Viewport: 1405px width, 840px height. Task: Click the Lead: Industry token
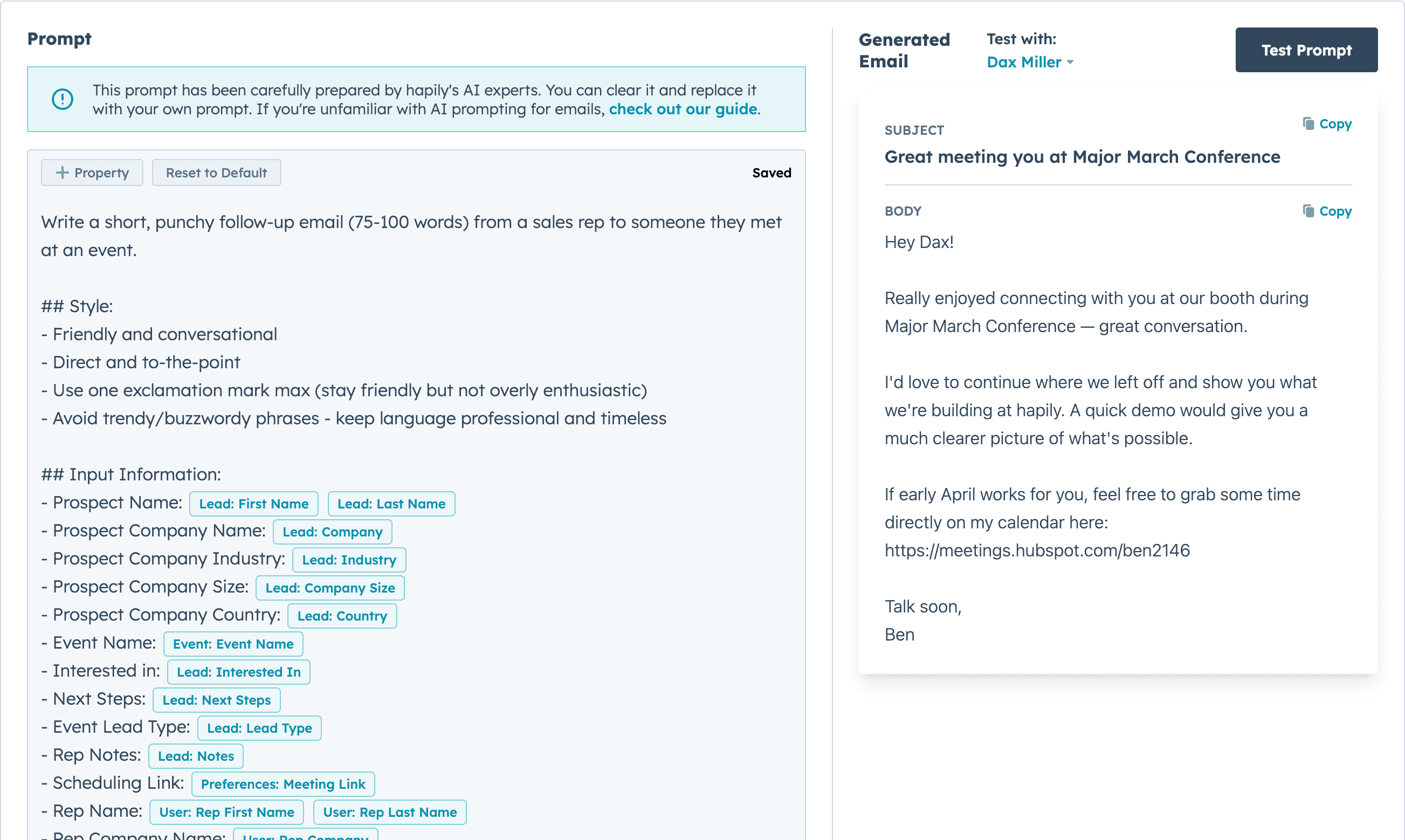[349, 560]
